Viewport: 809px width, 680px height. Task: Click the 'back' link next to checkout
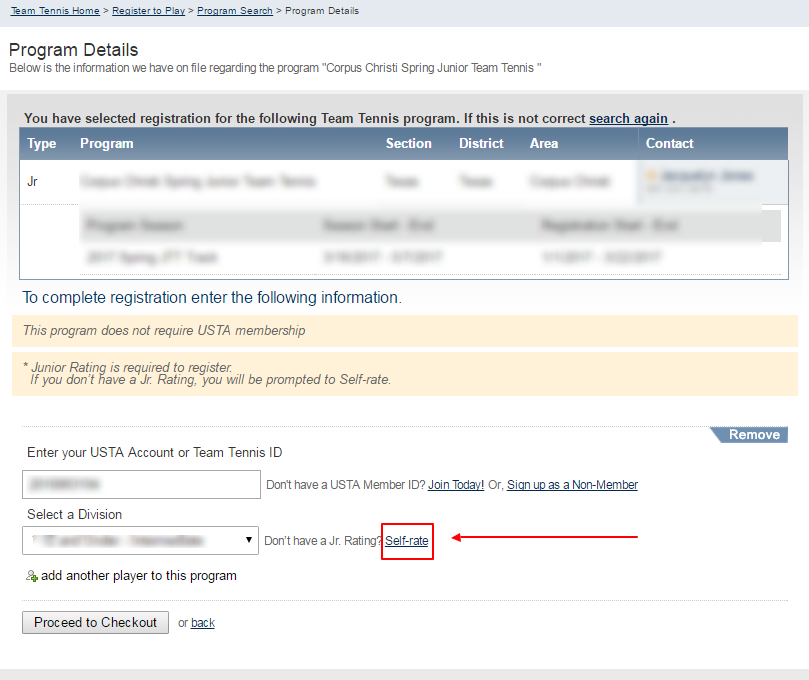tap(203, 623)
